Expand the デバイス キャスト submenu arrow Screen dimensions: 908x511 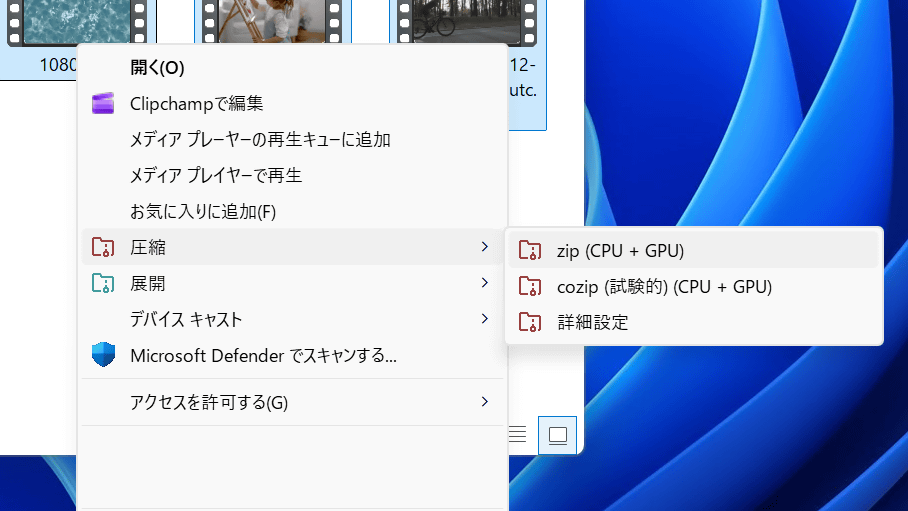tap(485, 319)
